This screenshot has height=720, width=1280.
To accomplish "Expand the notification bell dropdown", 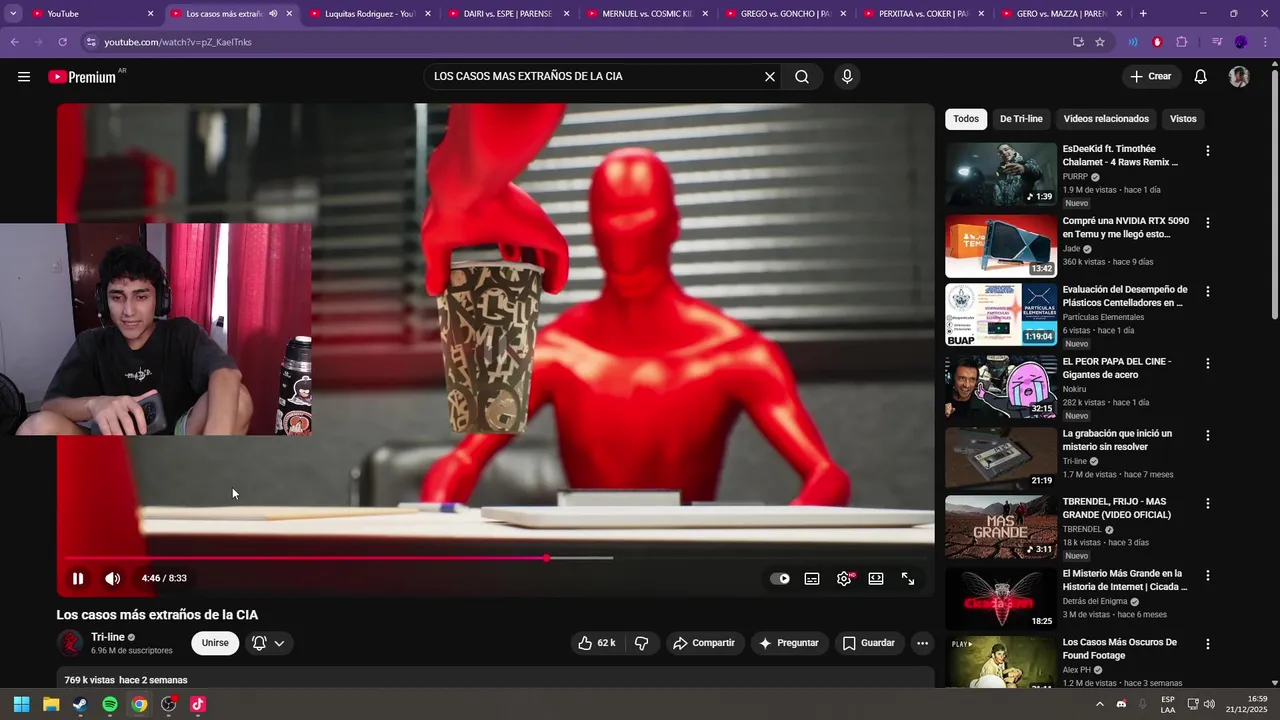I will [269, 643].
